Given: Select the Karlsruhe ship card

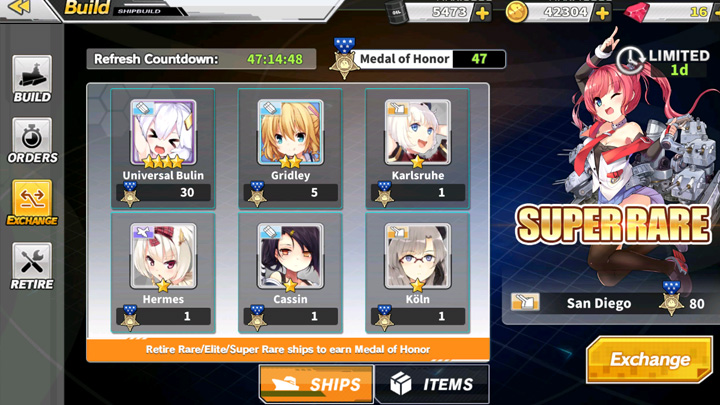Looking at the screenshot, I should [x=417, y=149].
